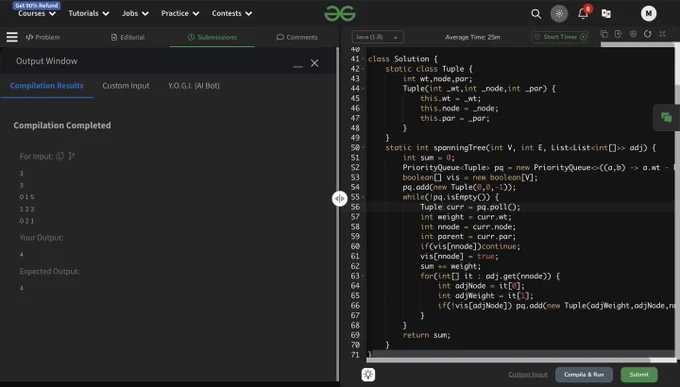This screenshot has height=387, width=680.
Task: Open the profile avatar M
Action: tap(648, 13)
